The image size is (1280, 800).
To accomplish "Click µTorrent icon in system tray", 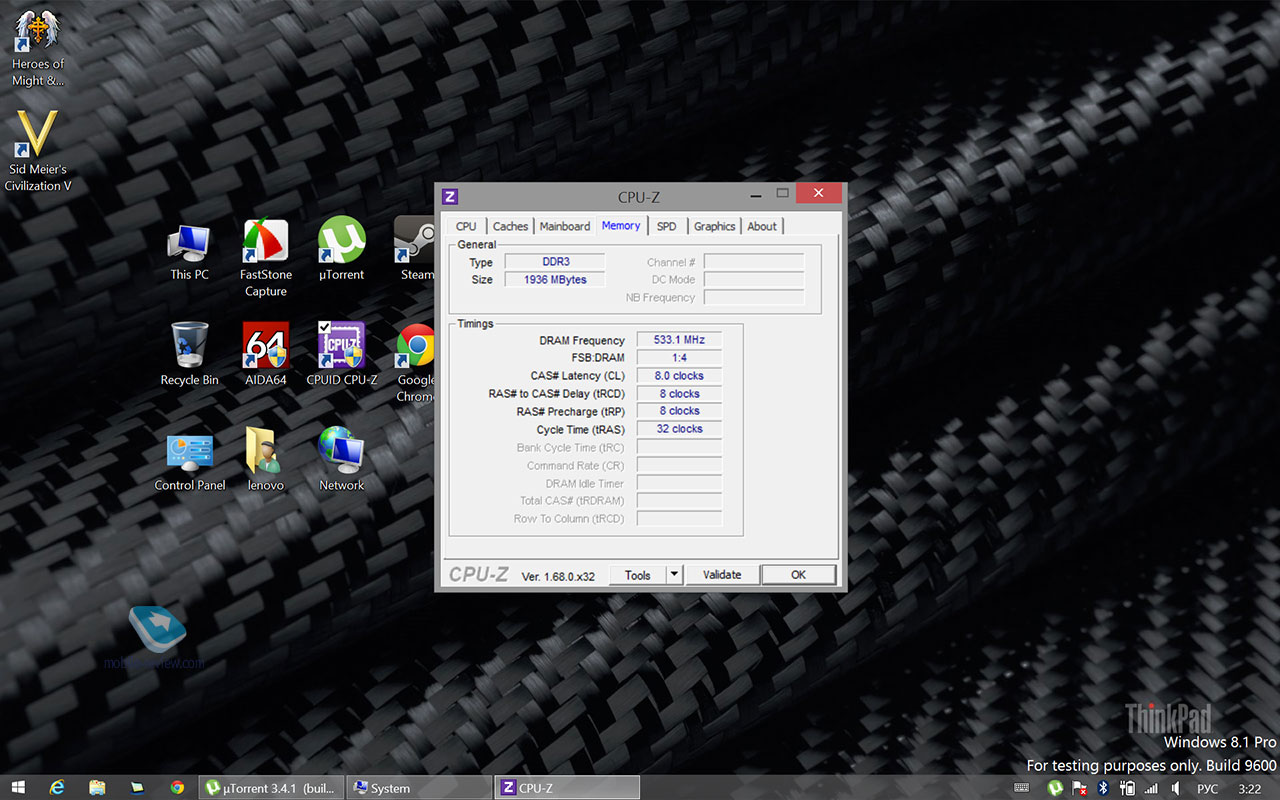I will [1055, 788].
